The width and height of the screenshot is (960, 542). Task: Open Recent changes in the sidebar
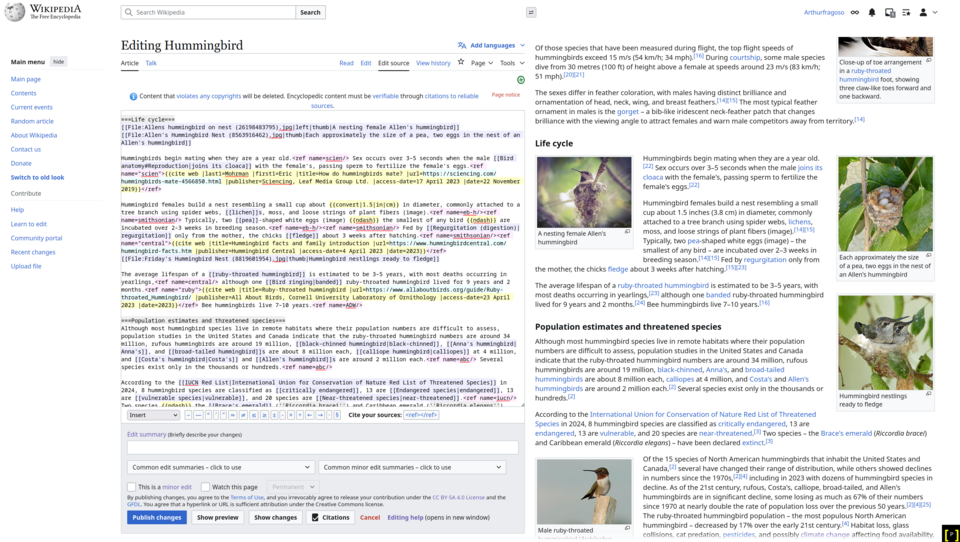(33, 252)
